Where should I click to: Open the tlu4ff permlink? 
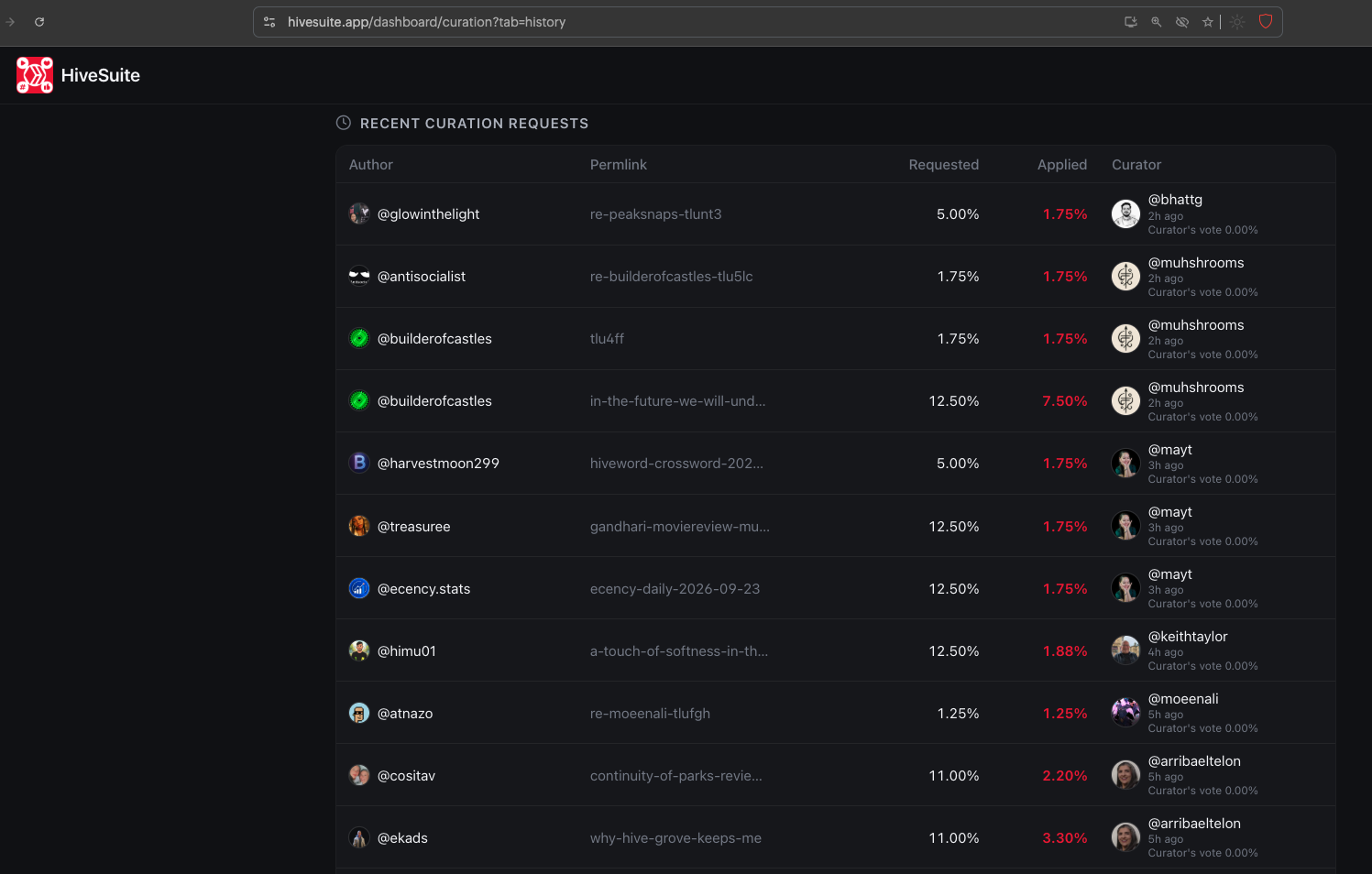(x=607, y=339)
